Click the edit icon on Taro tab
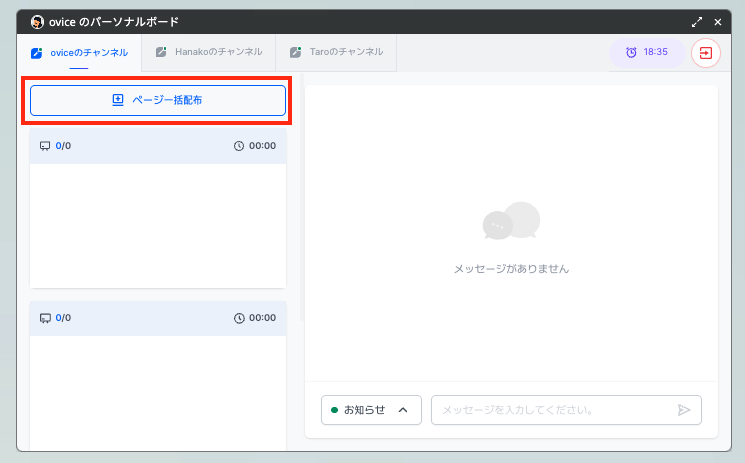The image size is (745, 463). [296, 52]
